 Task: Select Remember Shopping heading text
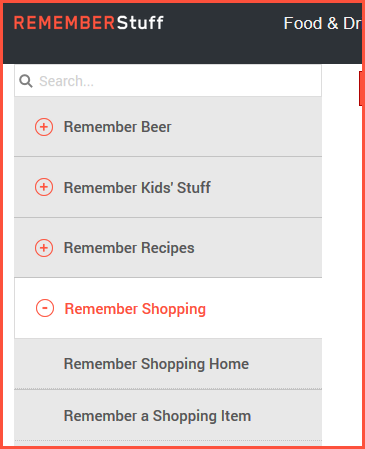135,309
